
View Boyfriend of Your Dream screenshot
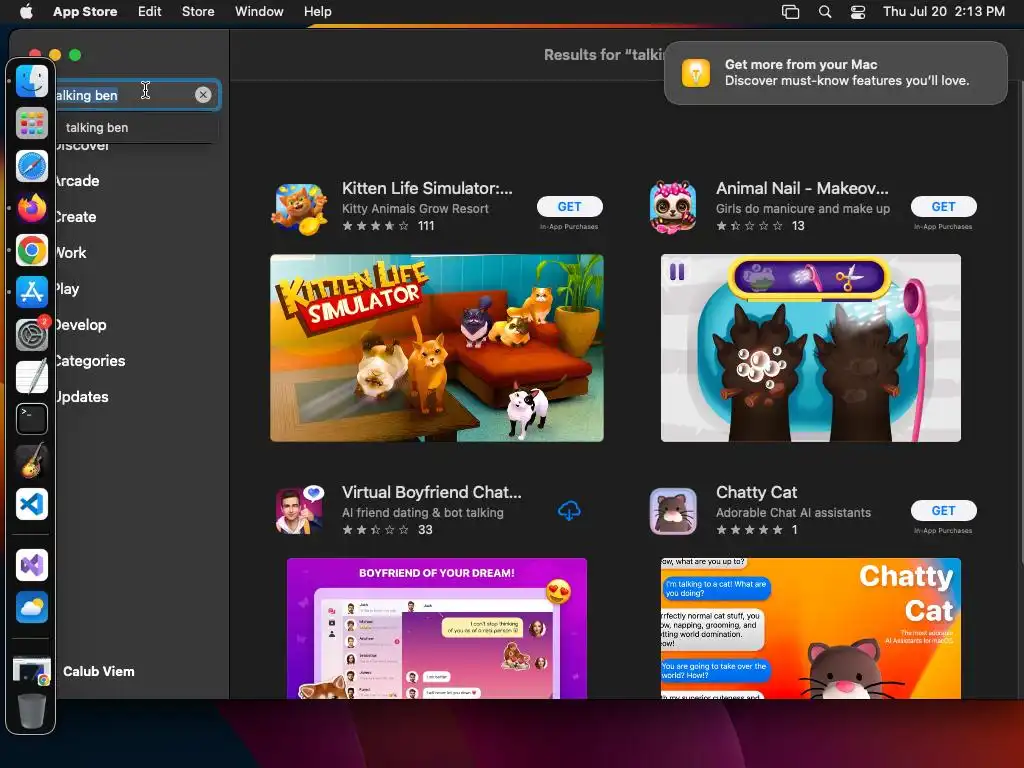(x=437, y=628)
